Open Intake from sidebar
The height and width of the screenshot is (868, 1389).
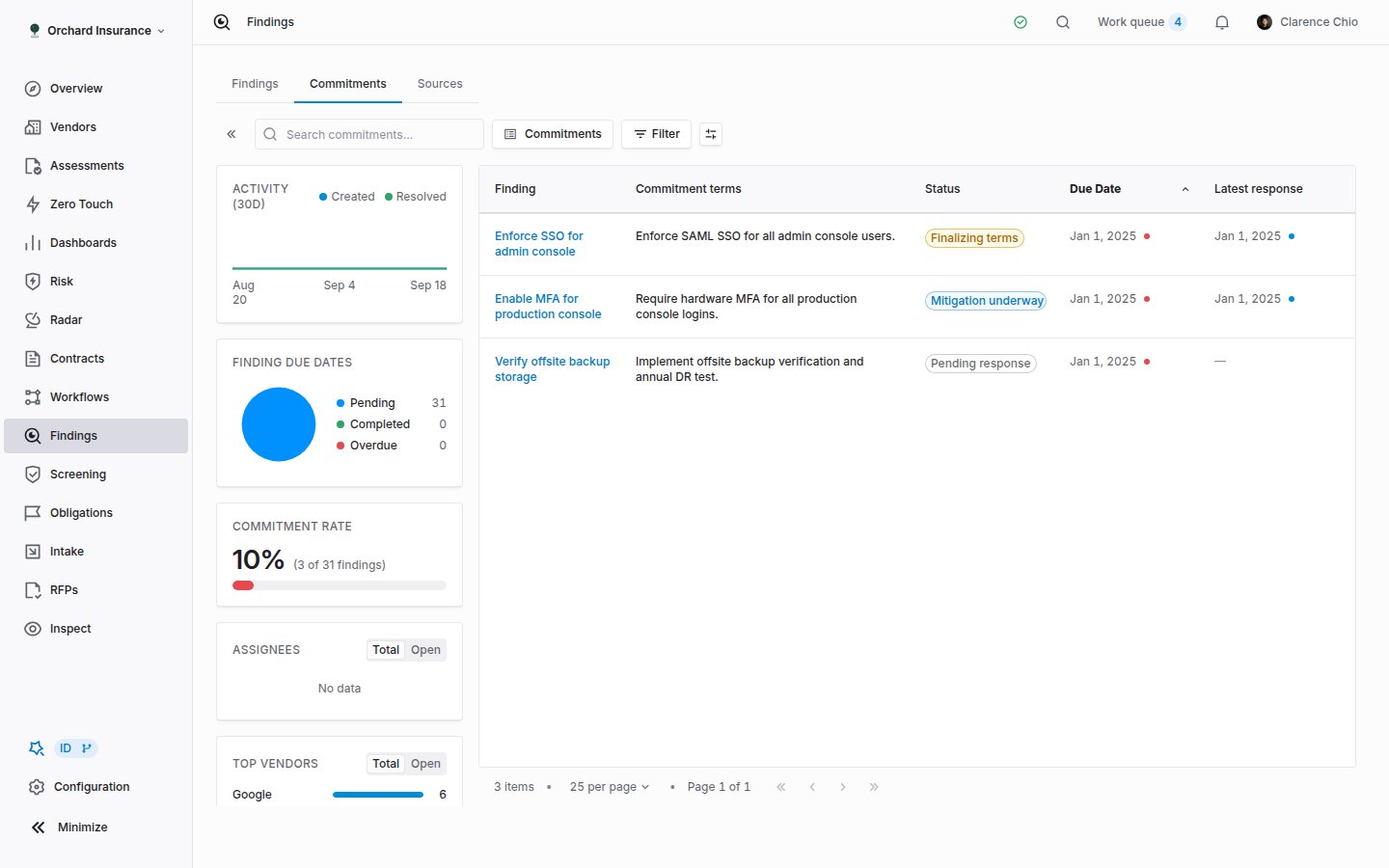[x=95, y=552]
